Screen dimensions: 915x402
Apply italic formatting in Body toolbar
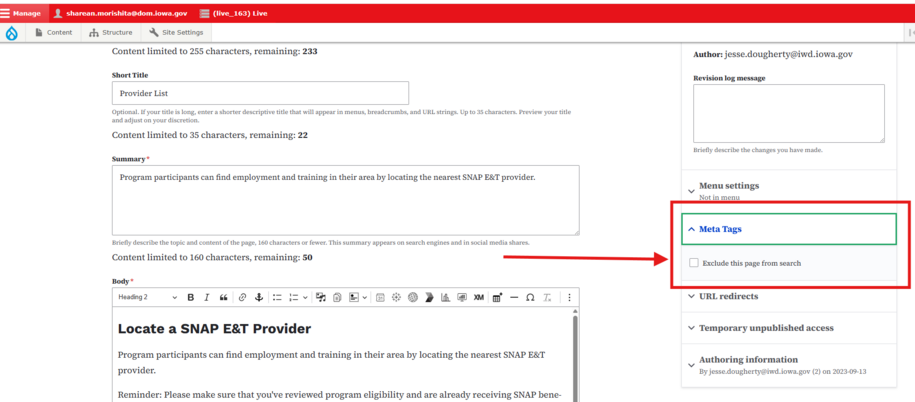pyautogui.click(x=206, y=297)
